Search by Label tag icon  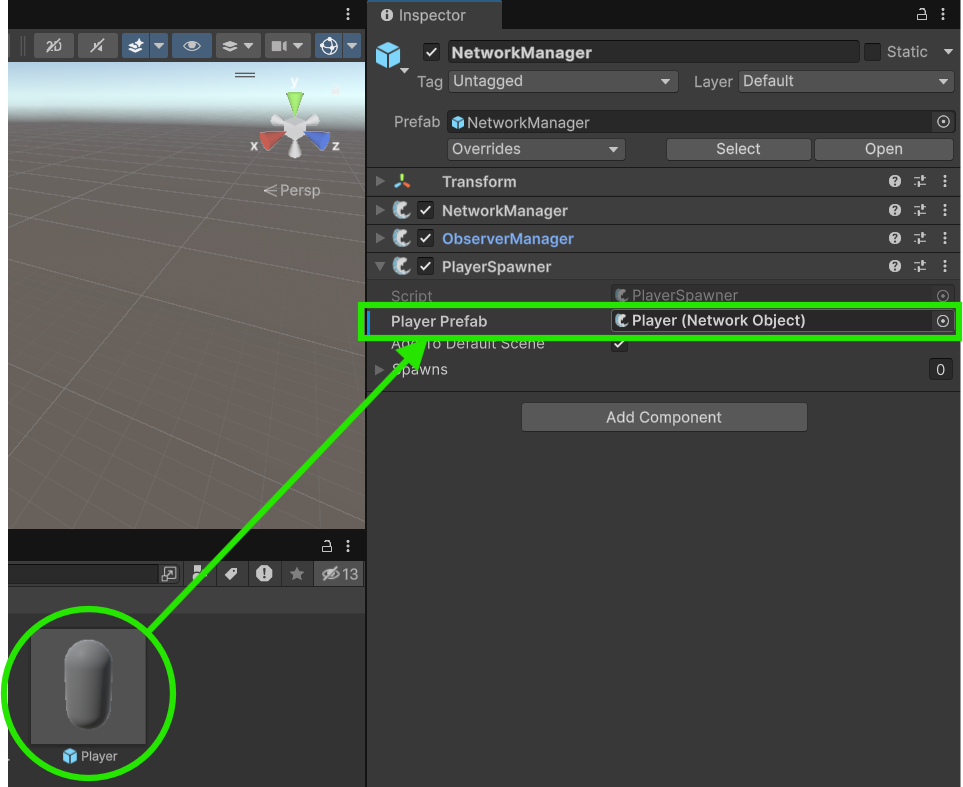[x=231, y=574]
